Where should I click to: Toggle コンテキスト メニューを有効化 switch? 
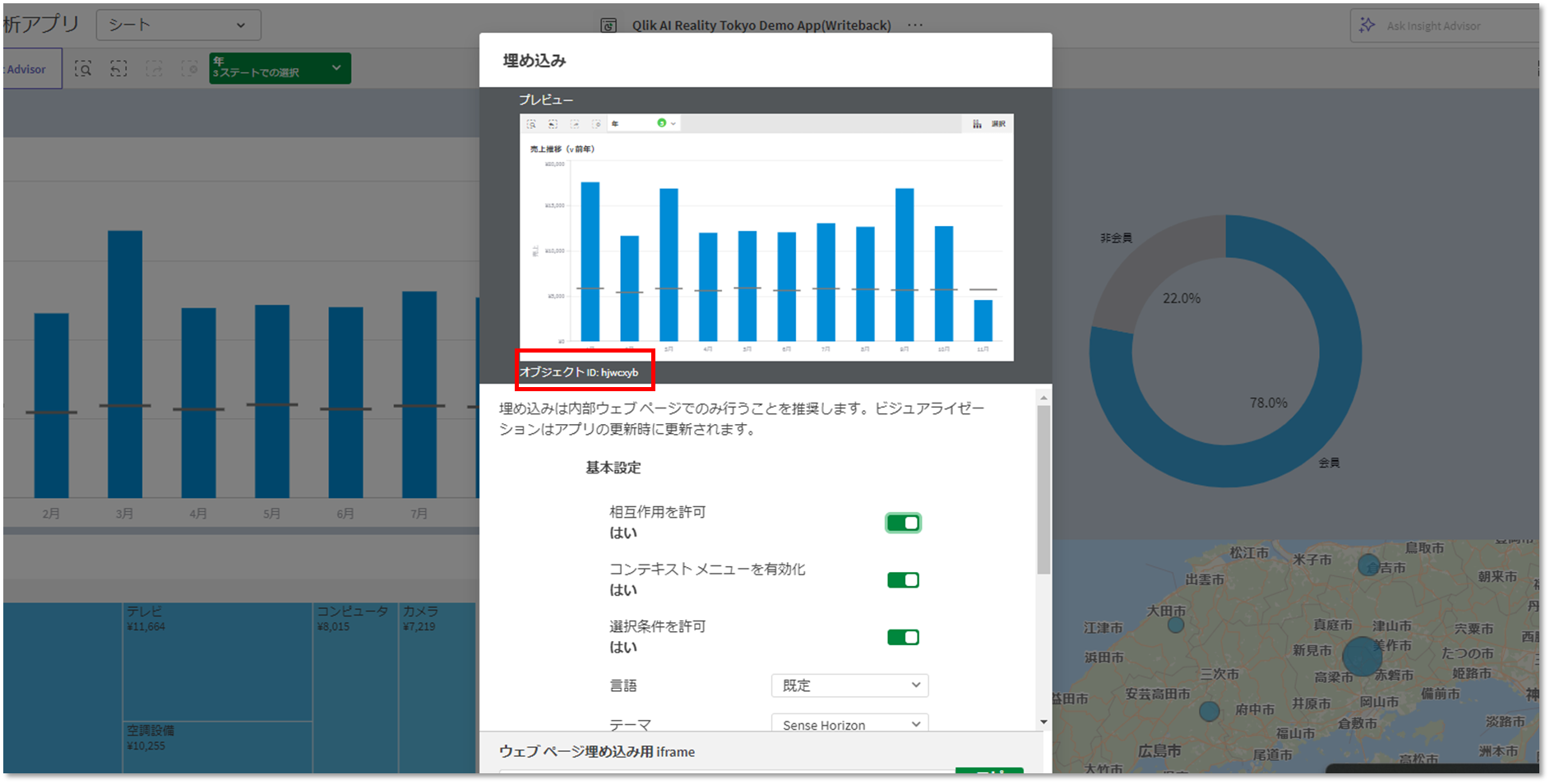pyautogui.click(x=903, y=580)
